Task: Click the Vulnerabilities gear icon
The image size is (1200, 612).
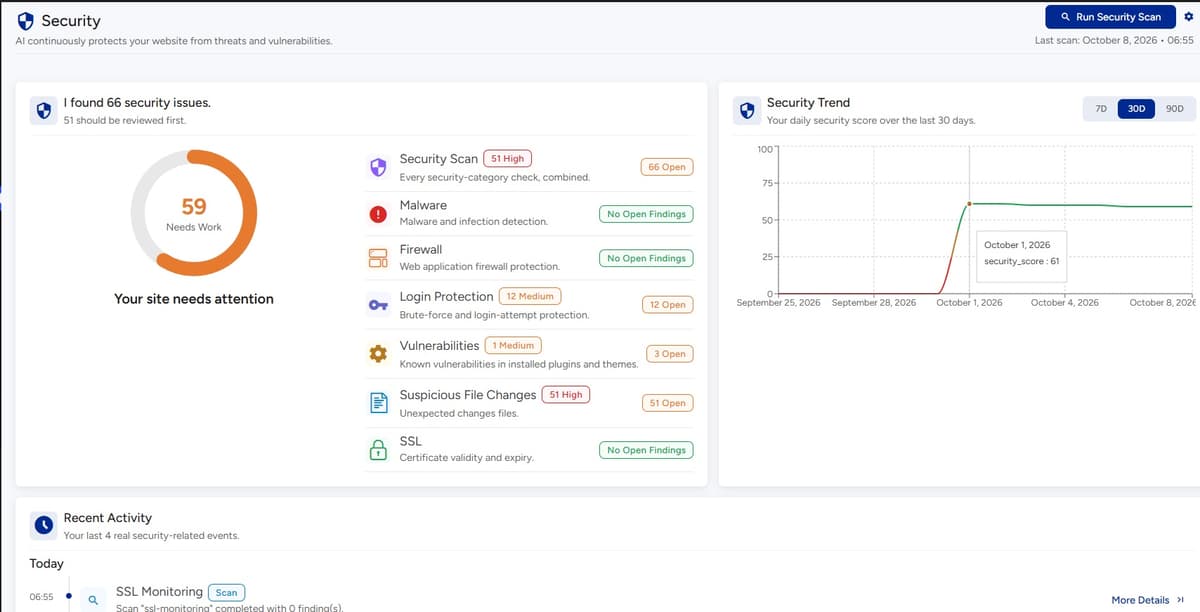Action: pyautogui.click(x=378, y=354)
